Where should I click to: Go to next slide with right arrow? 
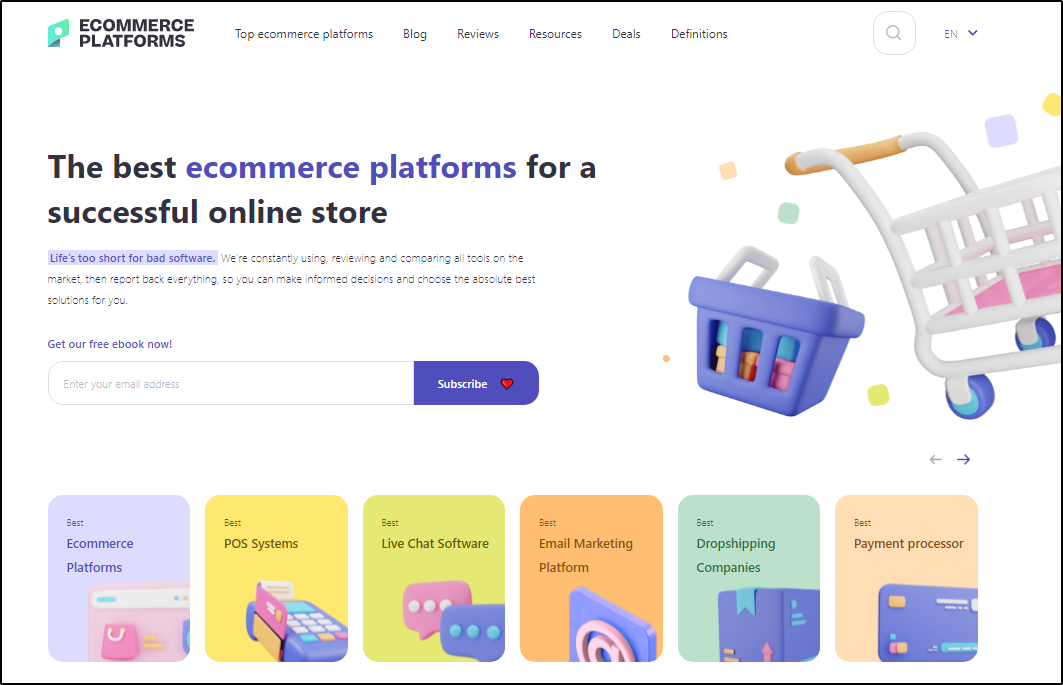coord(963,460)
